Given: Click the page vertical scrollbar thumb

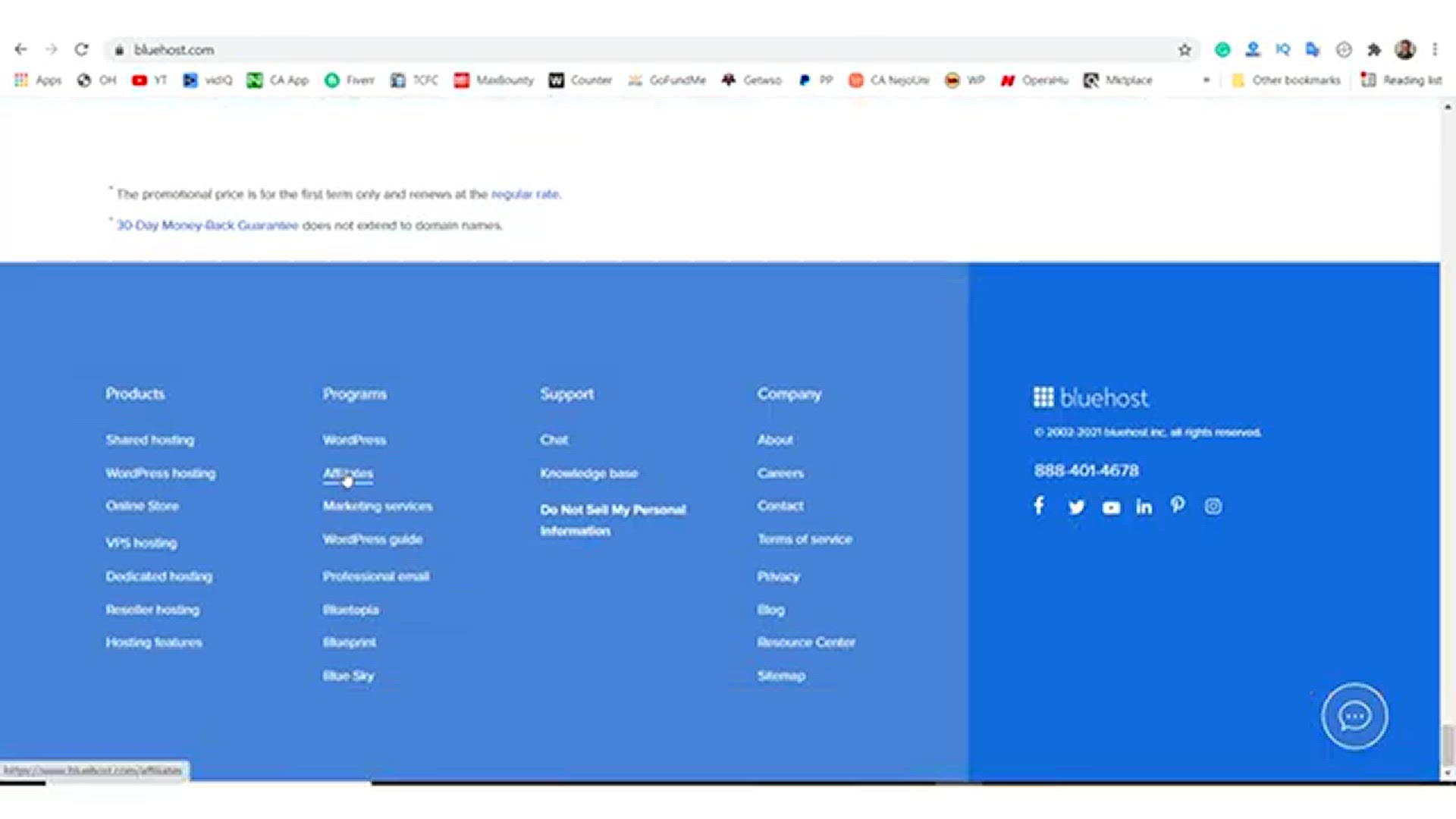Looking at the screenshot, I should pyautogui.click(x=1448, y=745).
